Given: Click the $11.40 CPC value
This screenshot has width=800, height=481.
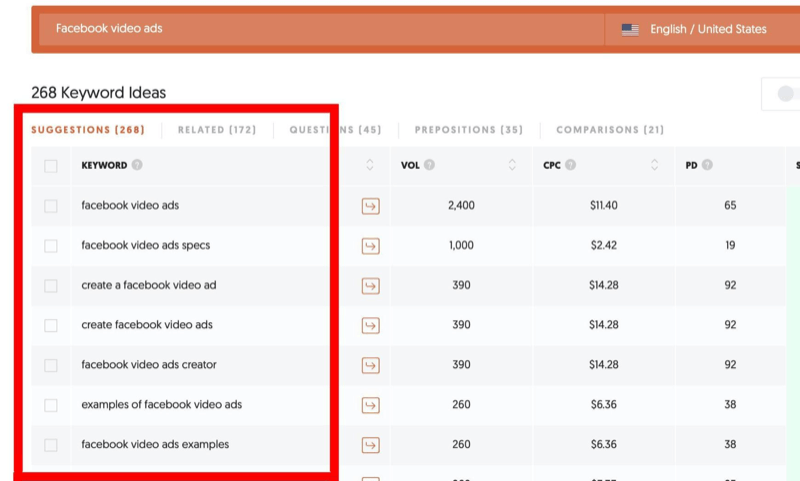Looking at the screenshot, I should point(604,206).
